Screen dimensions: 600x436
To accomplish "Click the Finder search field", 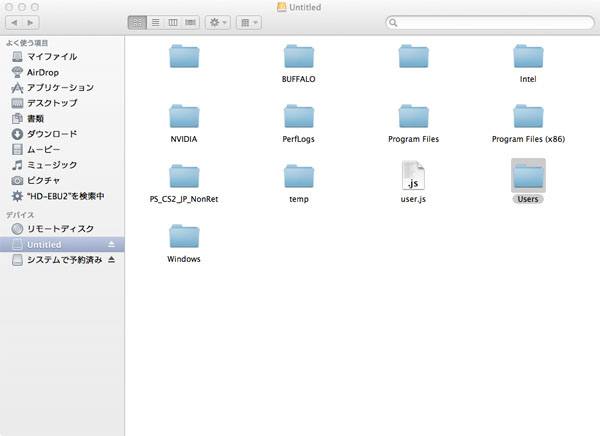I will 488,22.
